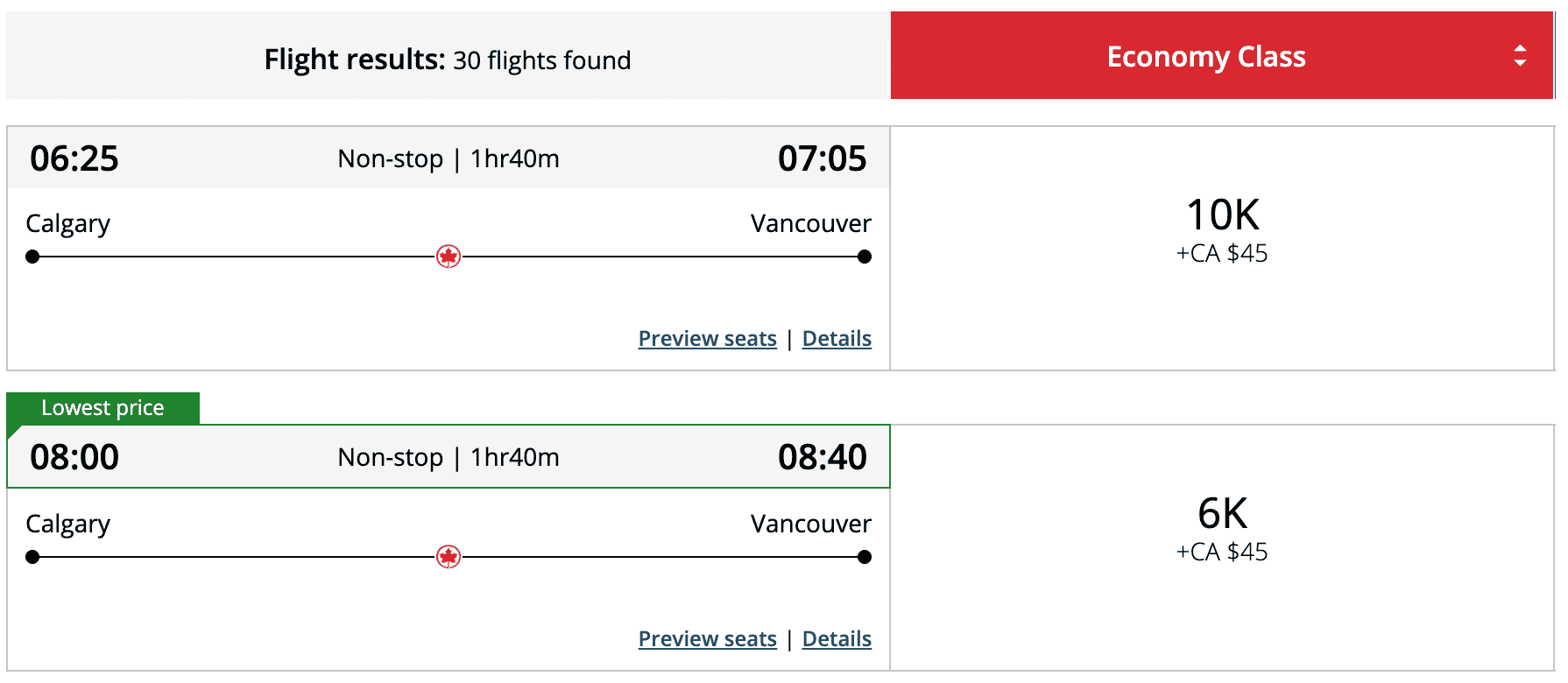Open the Economy Class dropdown label

click(1205, 57)
